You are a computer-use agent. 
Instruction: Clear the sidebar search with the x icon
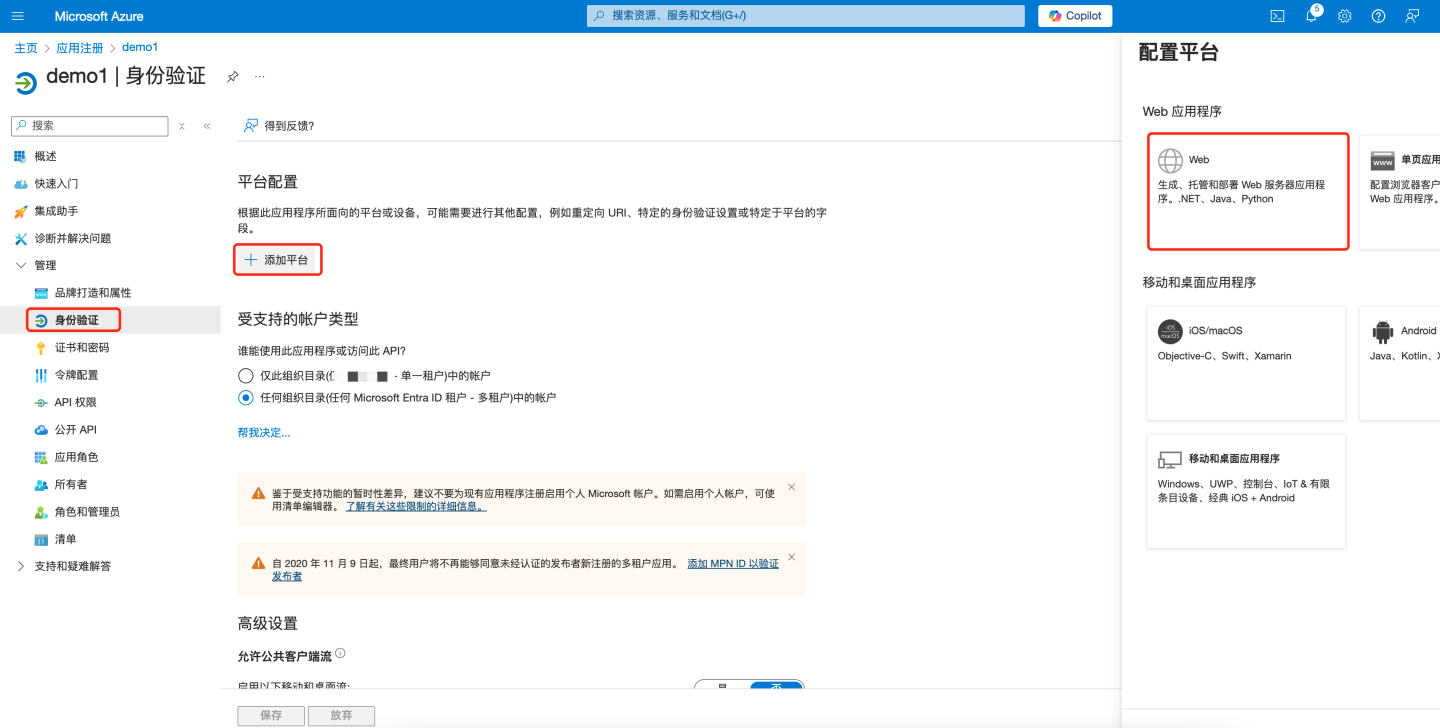(182, 126)
